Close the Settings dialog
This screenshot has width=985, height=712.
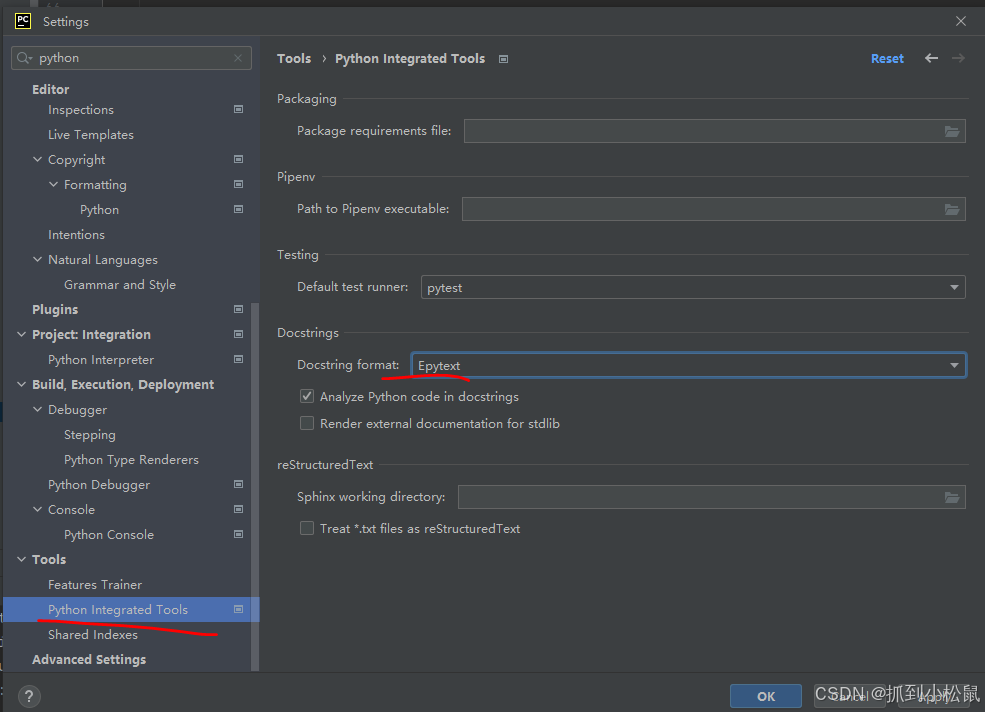(x=961, y=21)
